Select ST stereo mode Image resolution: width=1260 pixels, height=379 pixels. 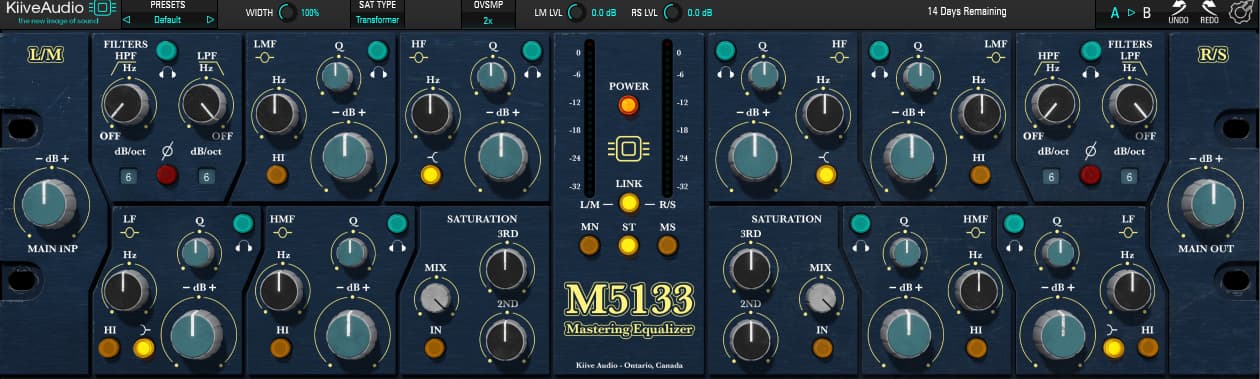(629, 245)
